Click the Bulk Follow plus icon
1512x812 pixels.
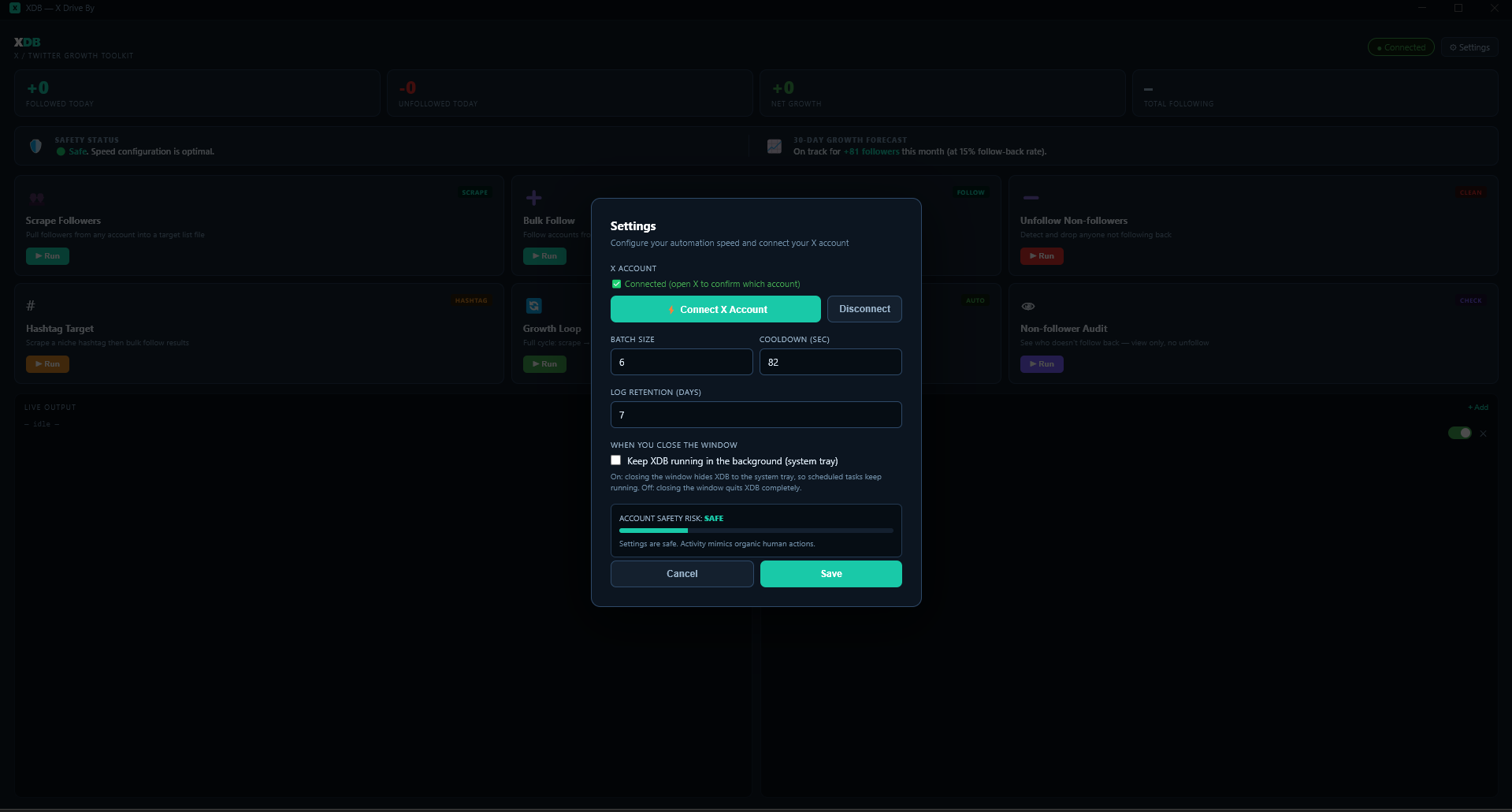click(533, 198)
